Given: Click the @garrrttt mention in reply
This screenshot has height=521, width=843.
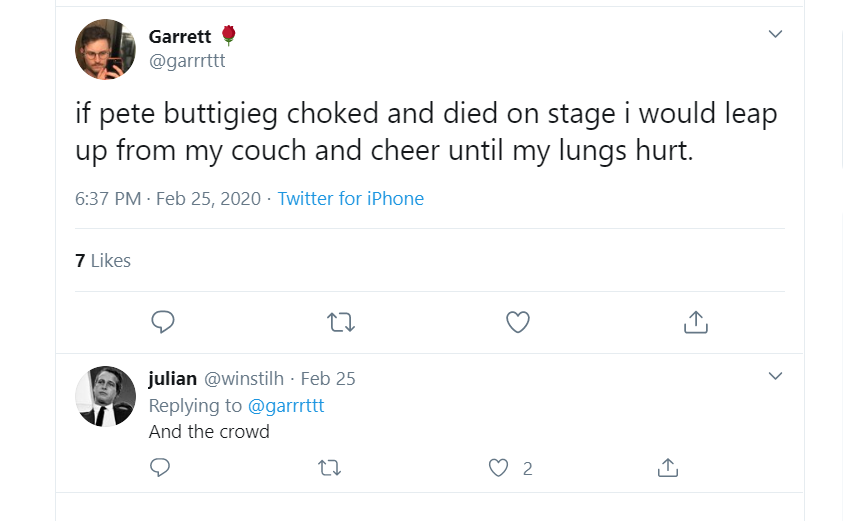Looking at the screenshot, I should pyautogui.click(x=286, y=405).
